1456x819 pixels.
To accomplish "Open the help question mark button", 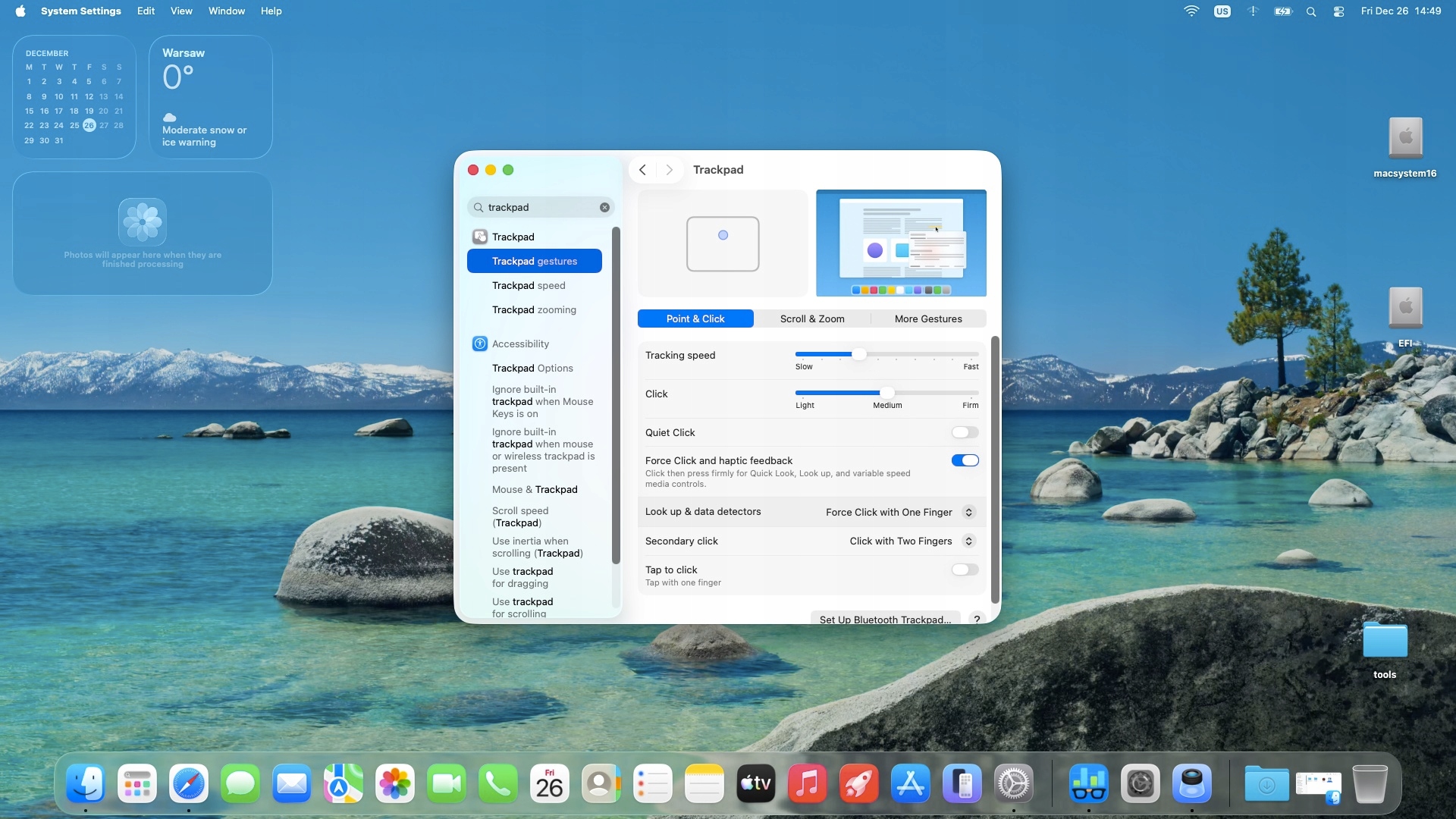I will [977, 619].
